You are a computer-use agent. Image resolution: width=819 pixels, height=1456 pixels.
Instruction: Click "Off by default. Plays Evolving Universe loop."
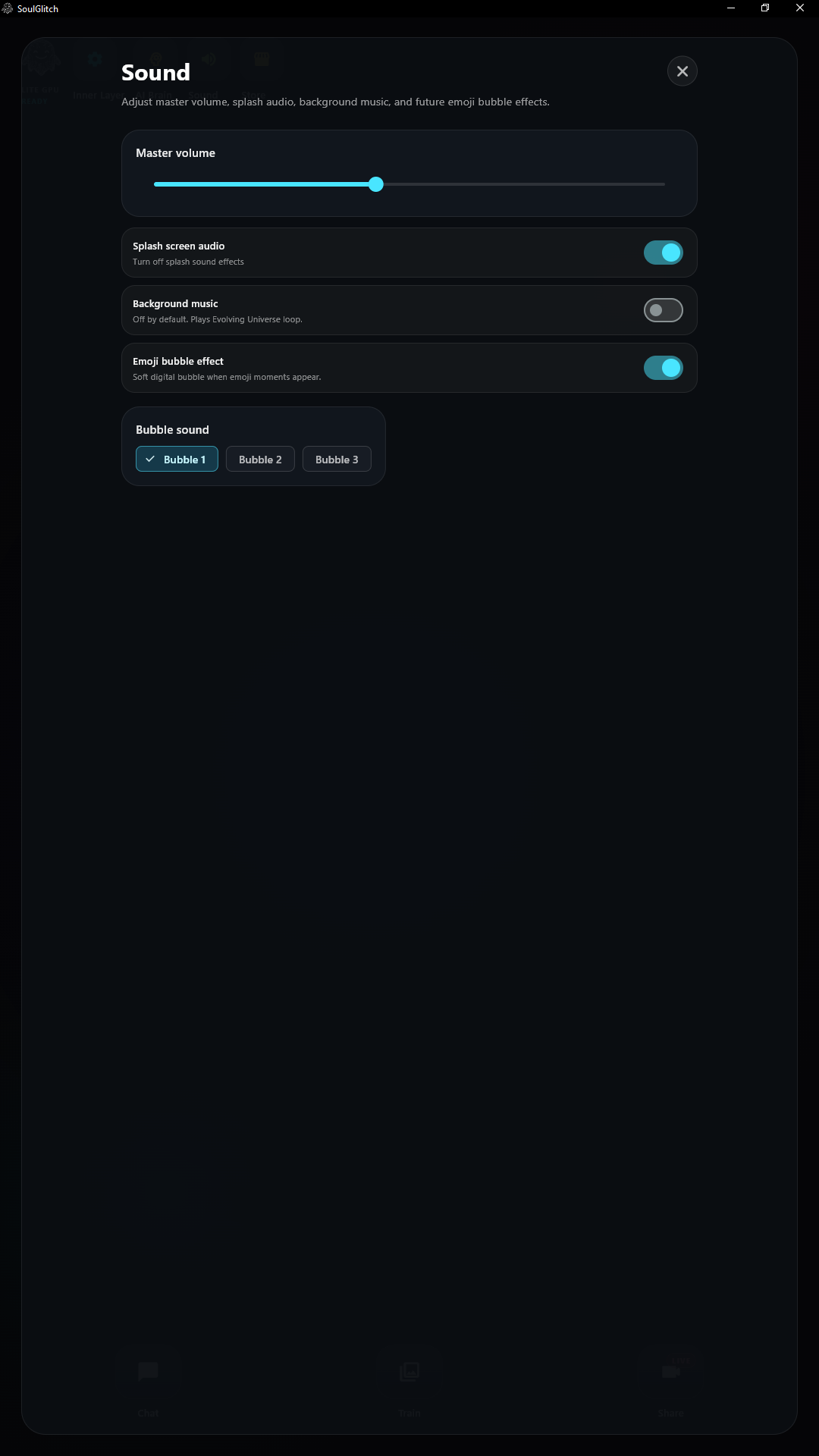[x=218, y=319]
